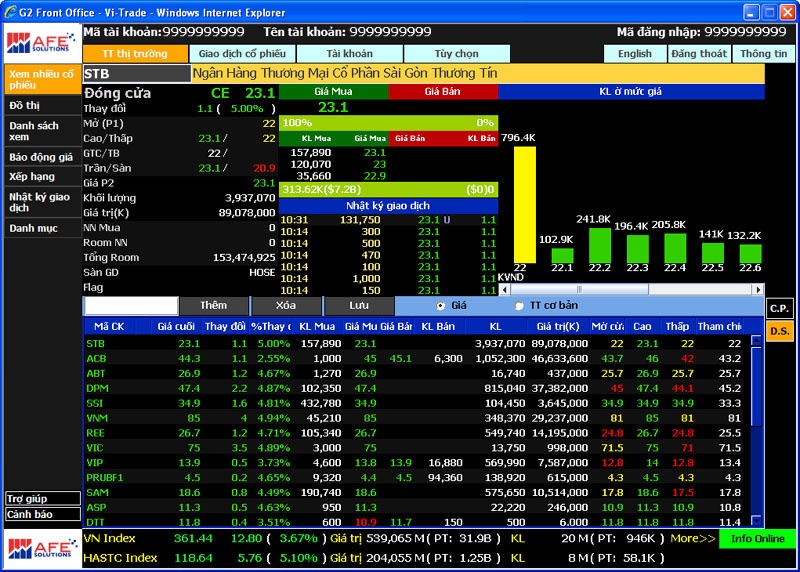Click the Giá Bán header tab
Viewport: 800px width, 572px height.
[443, 92]
